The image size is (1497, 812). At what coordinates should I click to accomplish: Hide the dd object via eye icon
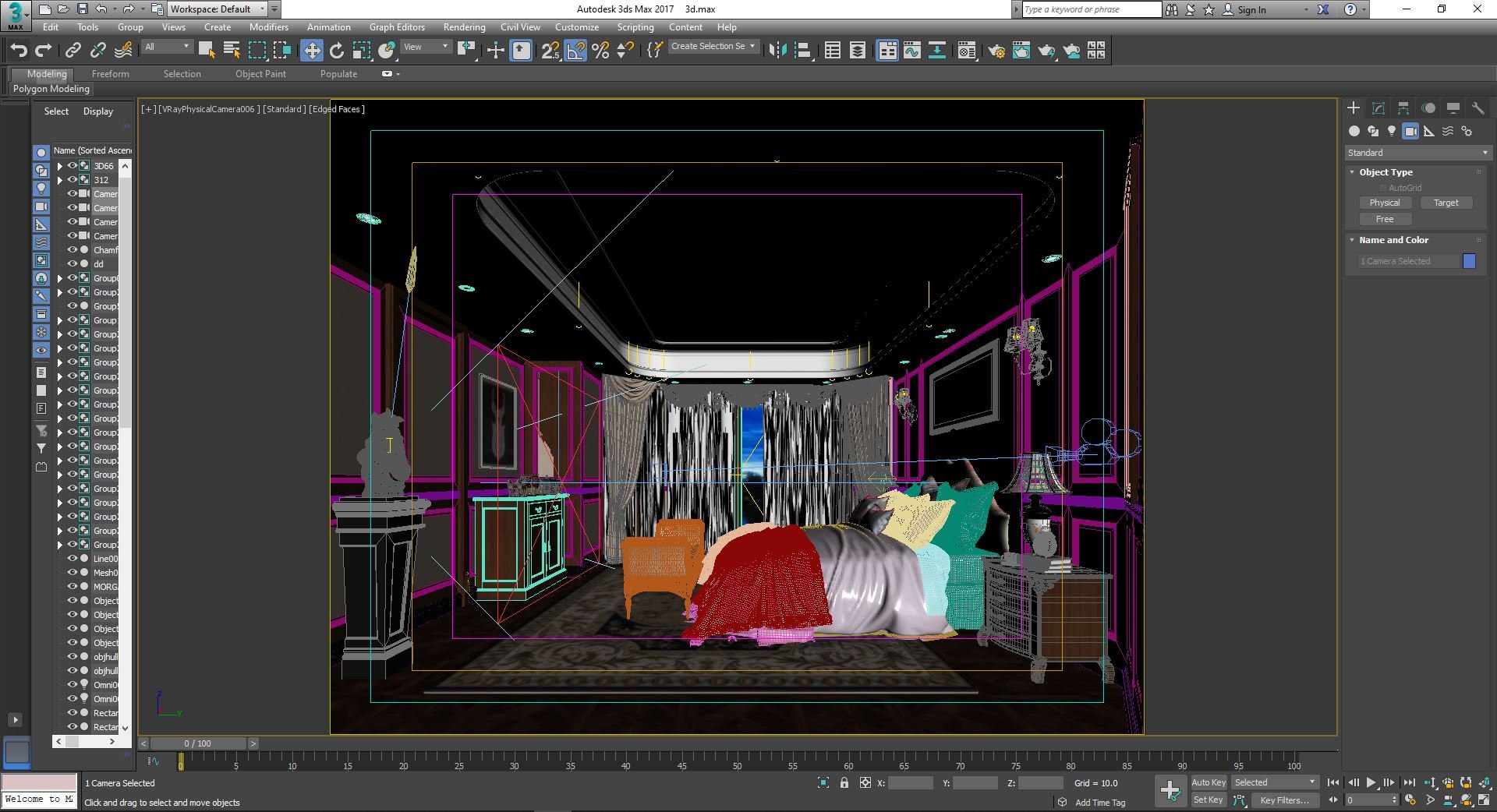coord(73,264)
